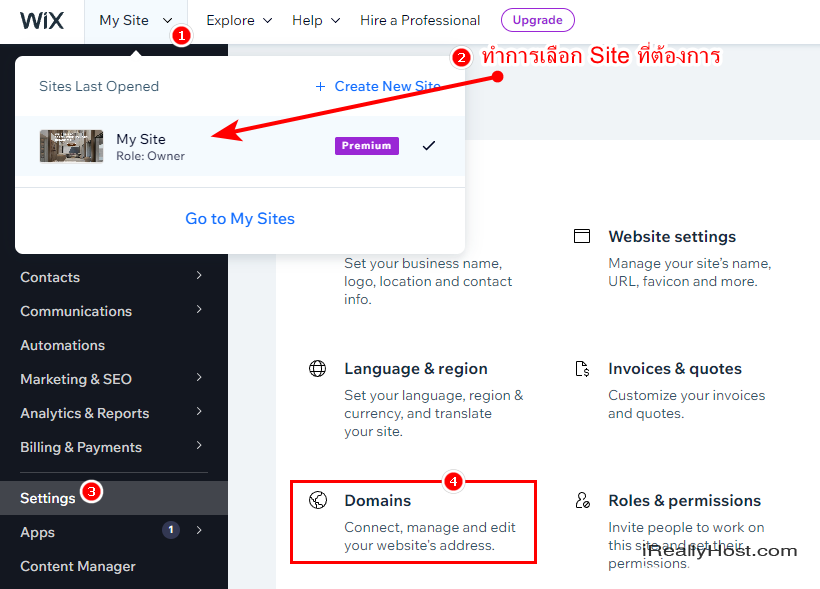Expand the Billing & Payments chevron

[199, 445]
